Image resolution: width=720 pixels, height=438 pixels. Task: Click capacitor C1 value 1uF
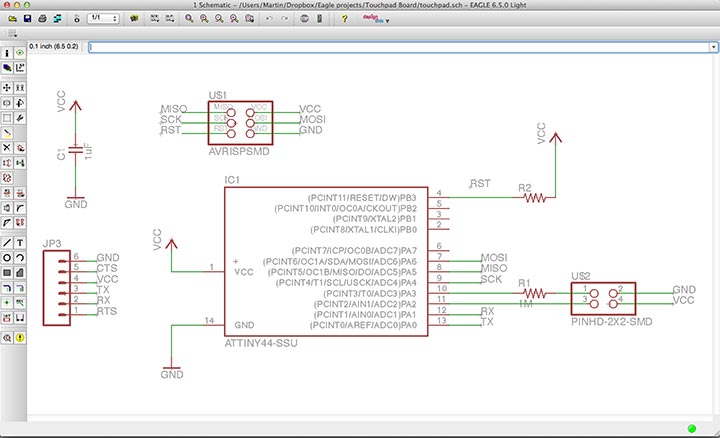coord(88,152)
